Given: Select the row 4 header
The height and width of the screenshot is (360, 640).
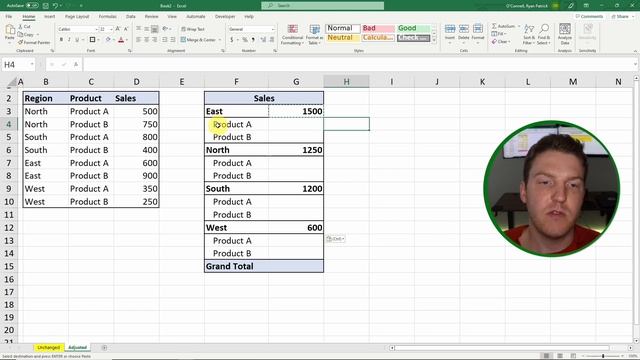Looking at the screenshot, I should (9, 124).
